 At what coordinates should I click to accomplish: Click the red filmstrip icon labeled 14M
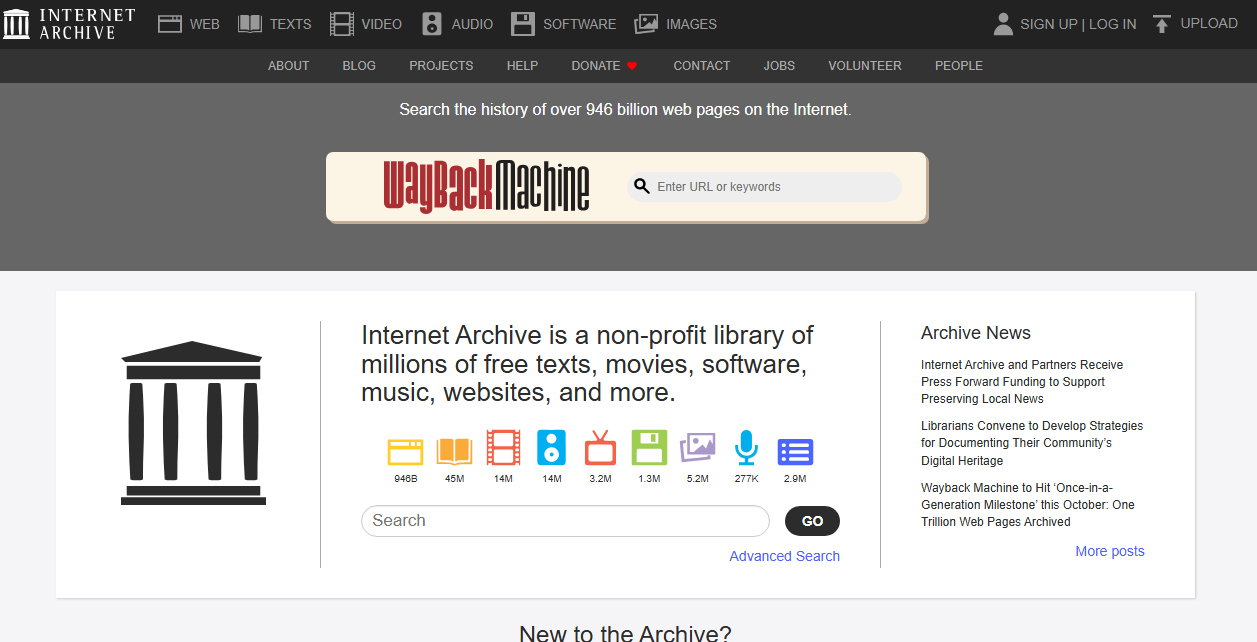(x=503, y=448)
